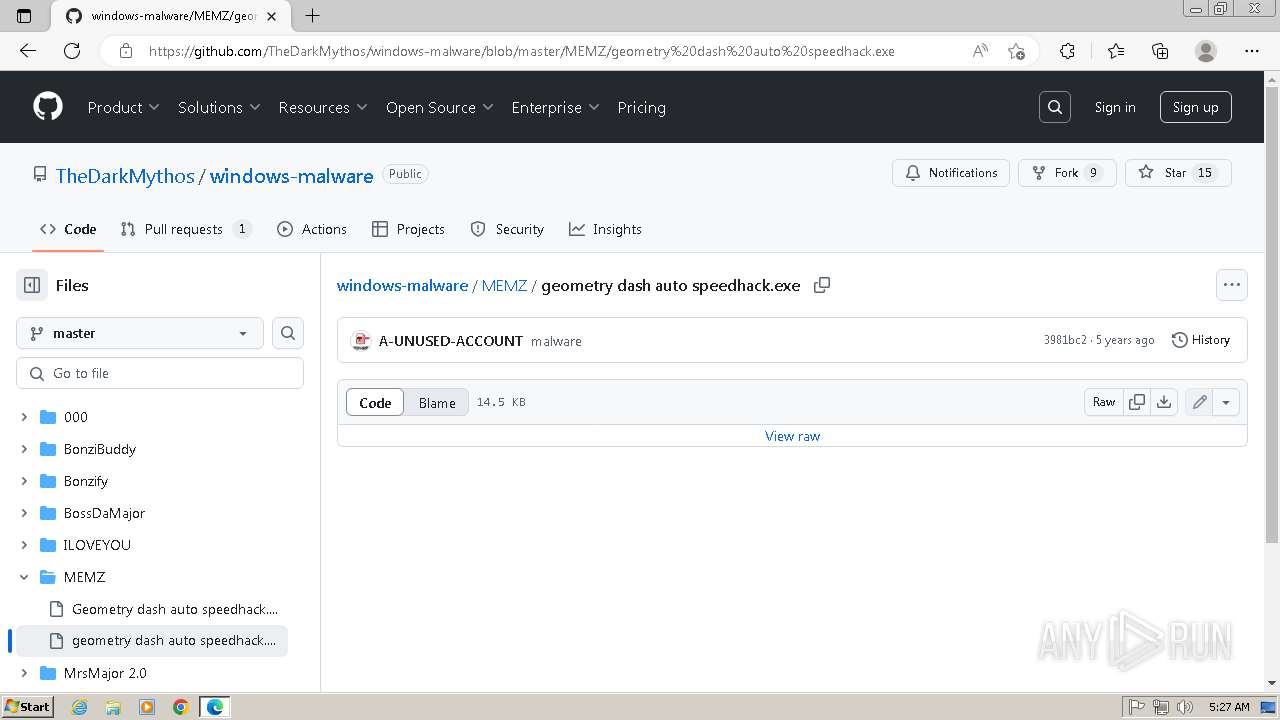Expand the ILOVEYOU folder chevron

pyautogui.click(x=24, y=545)
